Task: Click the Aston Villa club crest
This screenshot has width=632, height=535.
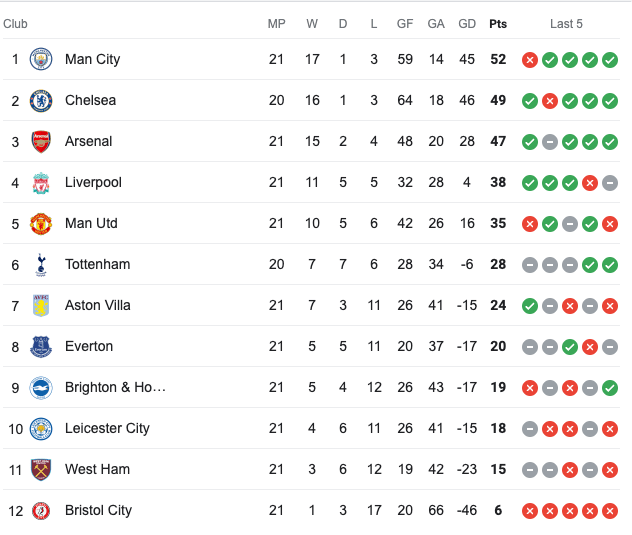Action: 41,306
